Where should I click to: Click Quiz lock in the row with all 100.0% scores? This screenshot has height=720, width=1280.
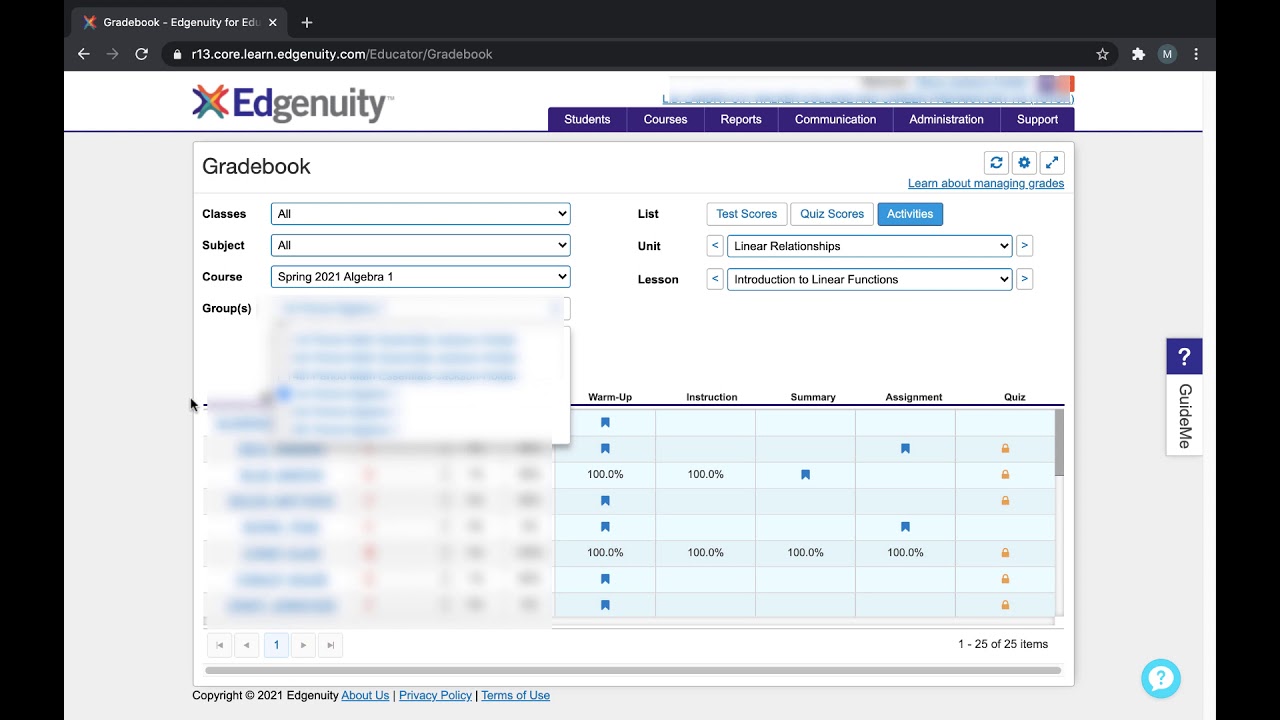(1005, 553)
